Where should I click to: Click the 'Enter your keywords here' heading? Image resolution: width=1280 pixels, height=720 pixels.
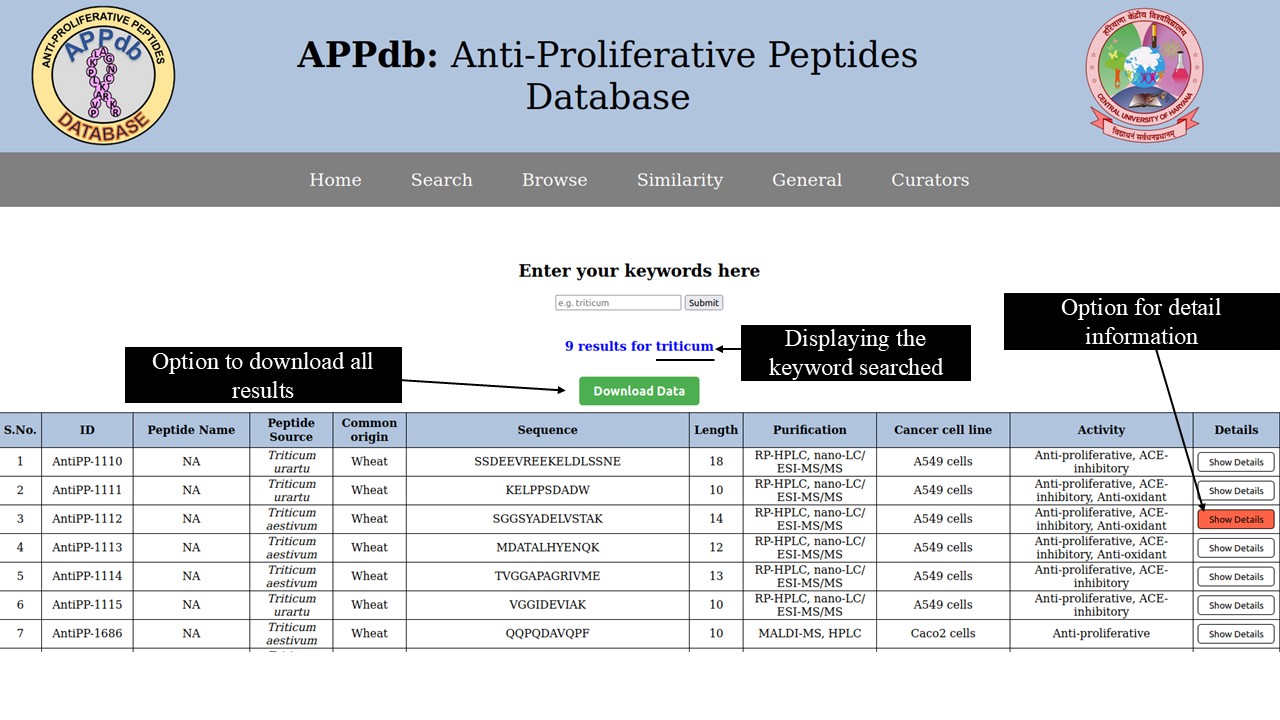coord(639,271)
